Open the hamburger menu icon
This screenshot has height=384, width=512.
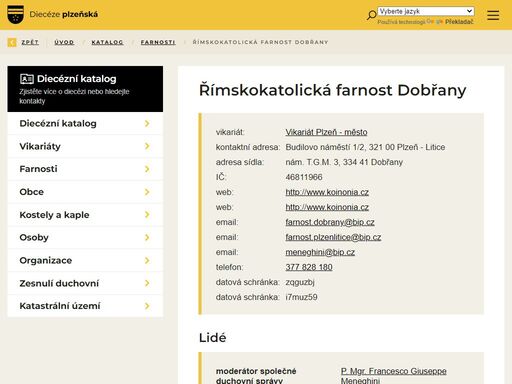pos(493,15)
